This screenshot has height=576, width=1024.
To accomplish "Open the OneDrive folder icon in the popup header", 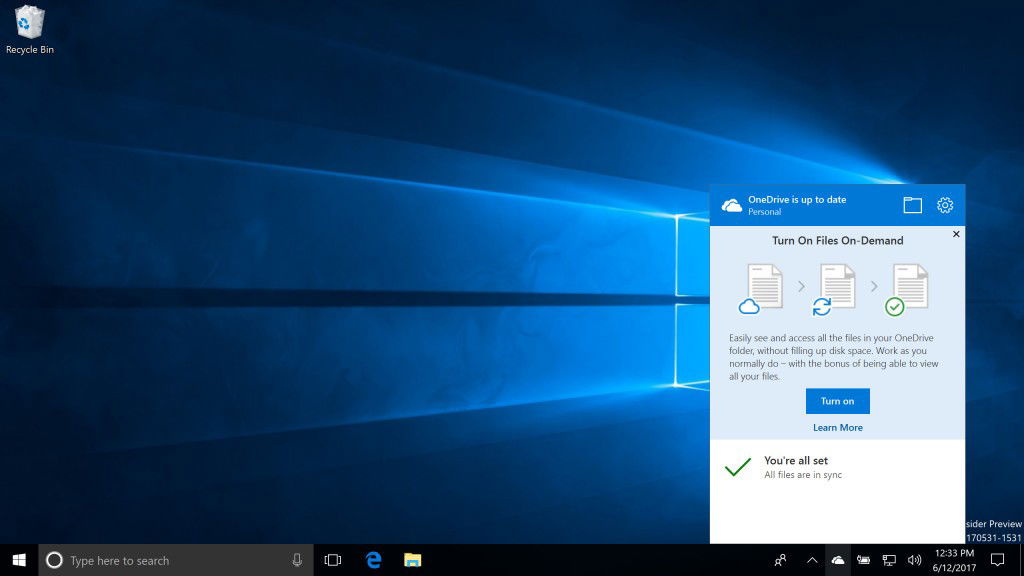I will (912, 205).
